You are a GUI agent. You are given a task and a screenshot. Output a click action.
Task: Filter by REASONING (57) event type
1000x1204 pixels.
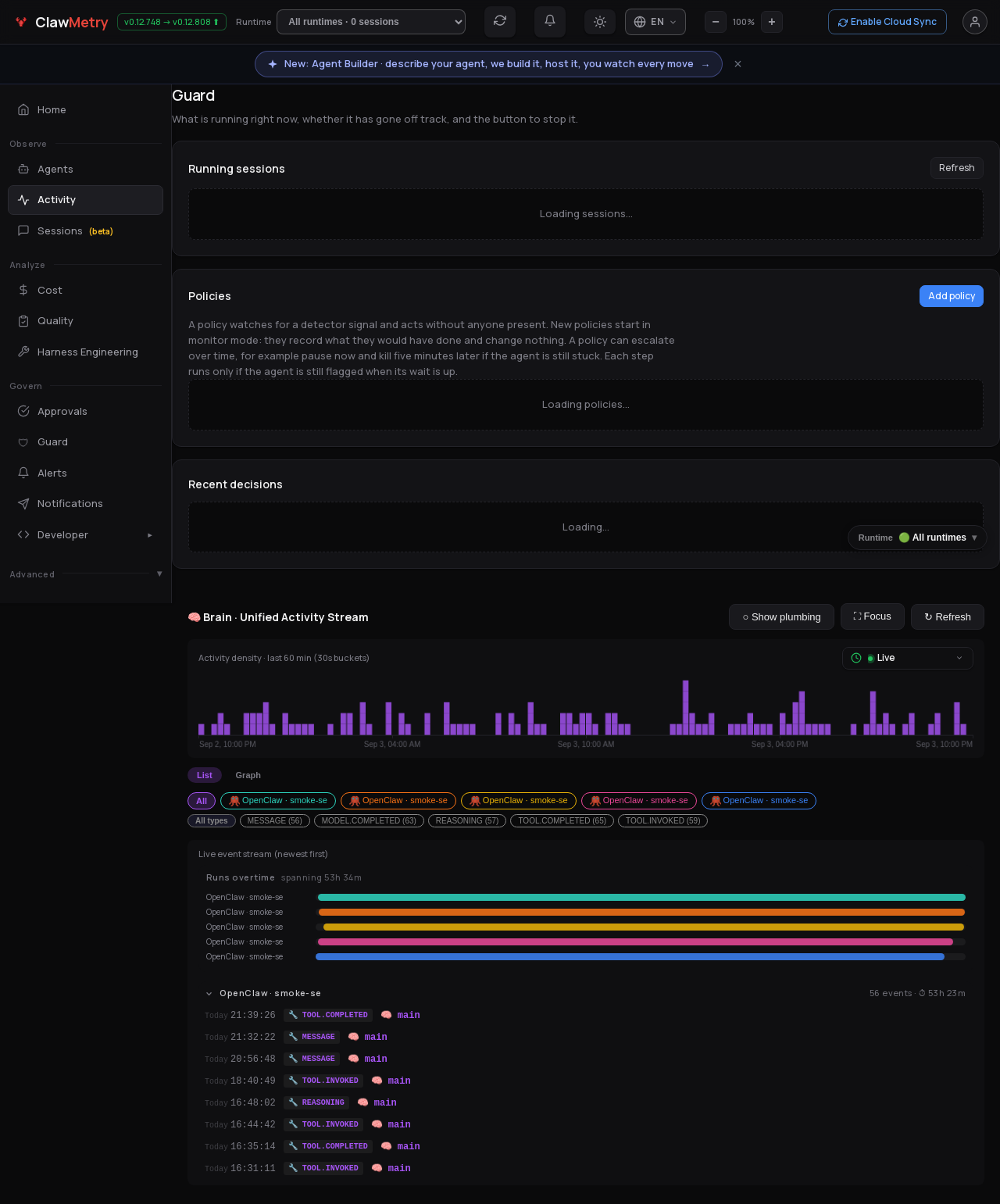point(467,820)
